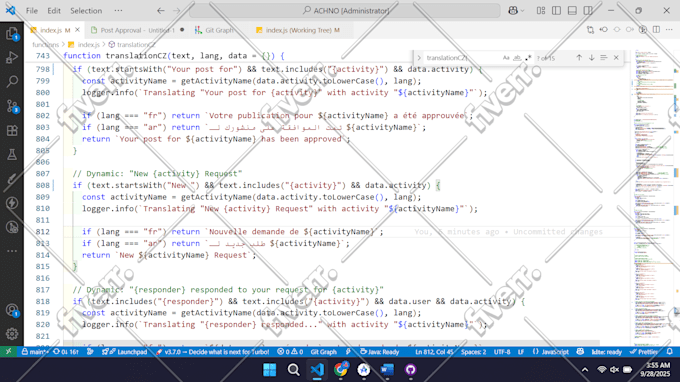Go back in navigation history
Screen dimensions: 680x382
(160, 10)
